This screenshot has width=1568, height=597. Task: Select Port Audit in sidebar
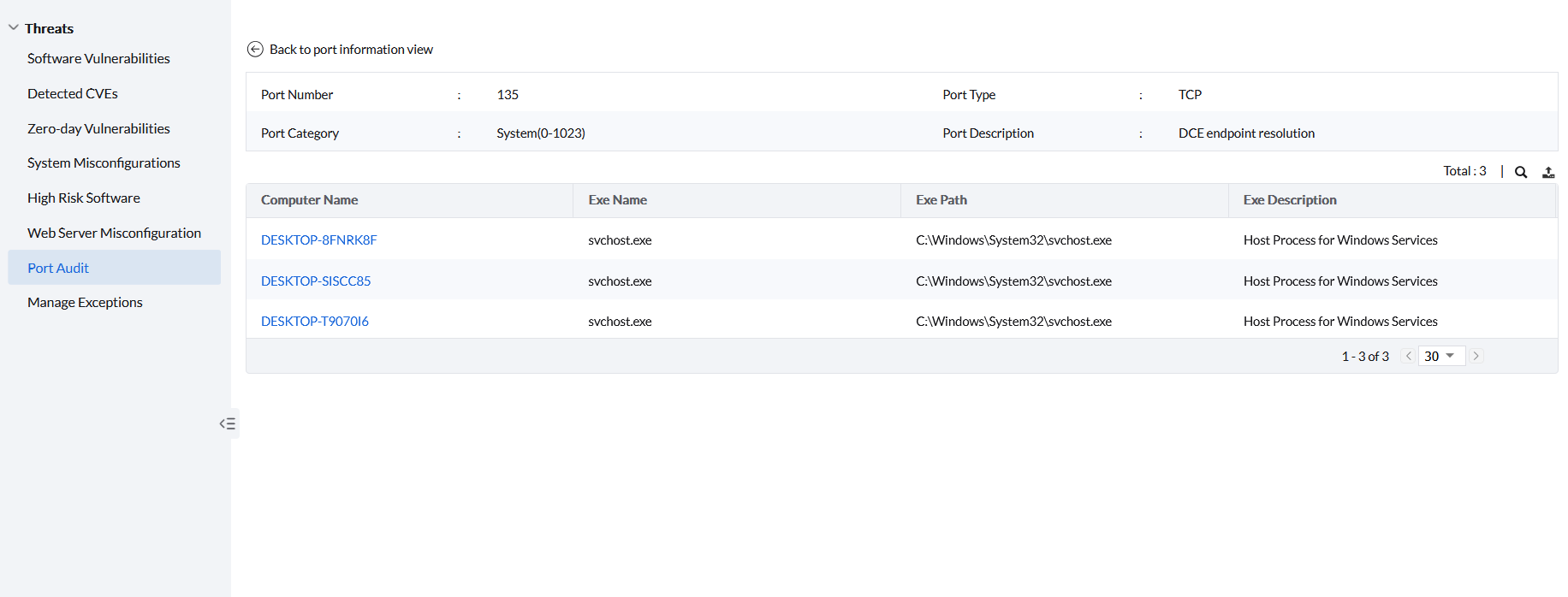coord(58,268)
